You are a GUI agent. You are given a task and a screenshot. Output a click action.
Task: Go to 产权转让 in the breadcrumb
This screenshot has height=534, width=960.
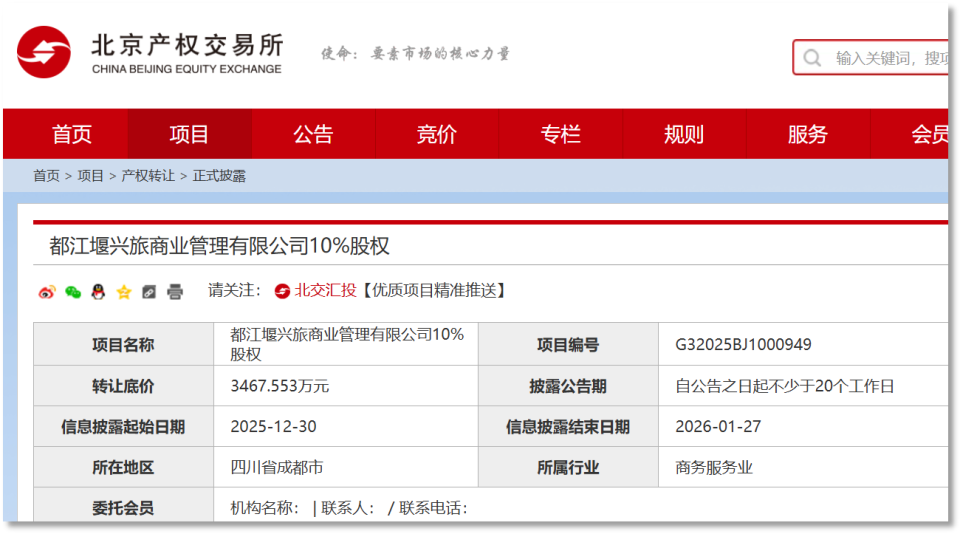click(148, 176)
